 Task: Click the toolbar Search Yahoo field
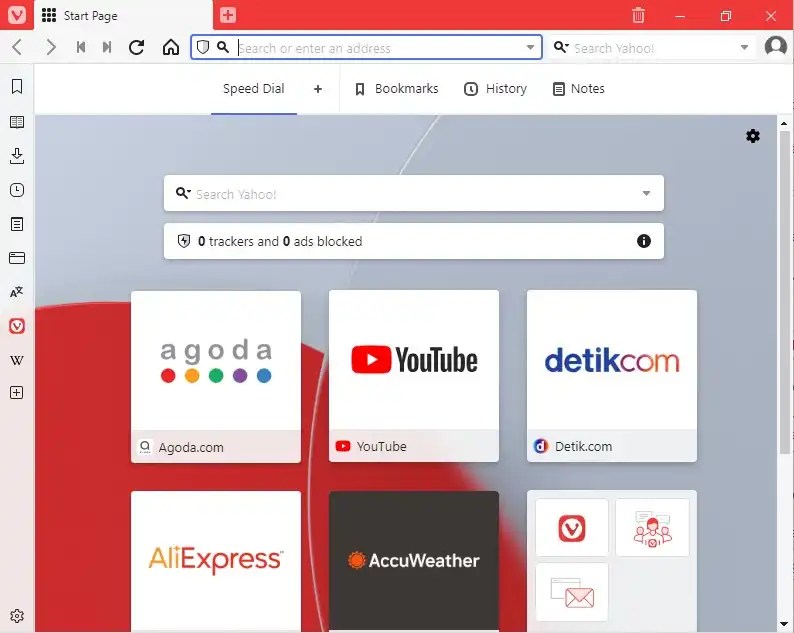[x=653, y=48]
